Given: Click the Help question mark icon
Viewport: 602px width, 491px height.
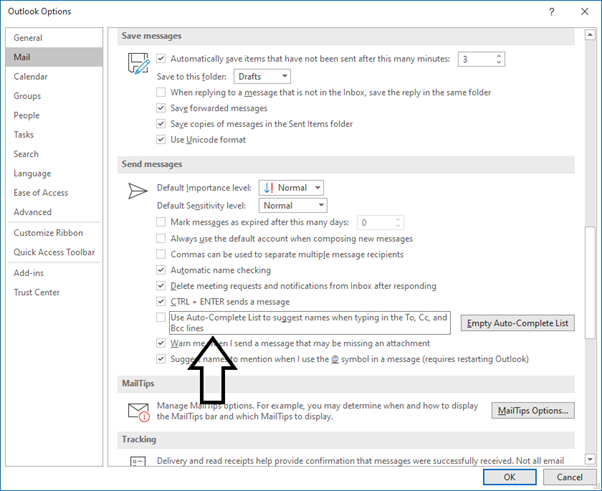Looking at the screenshot, I should coord(551,12).
